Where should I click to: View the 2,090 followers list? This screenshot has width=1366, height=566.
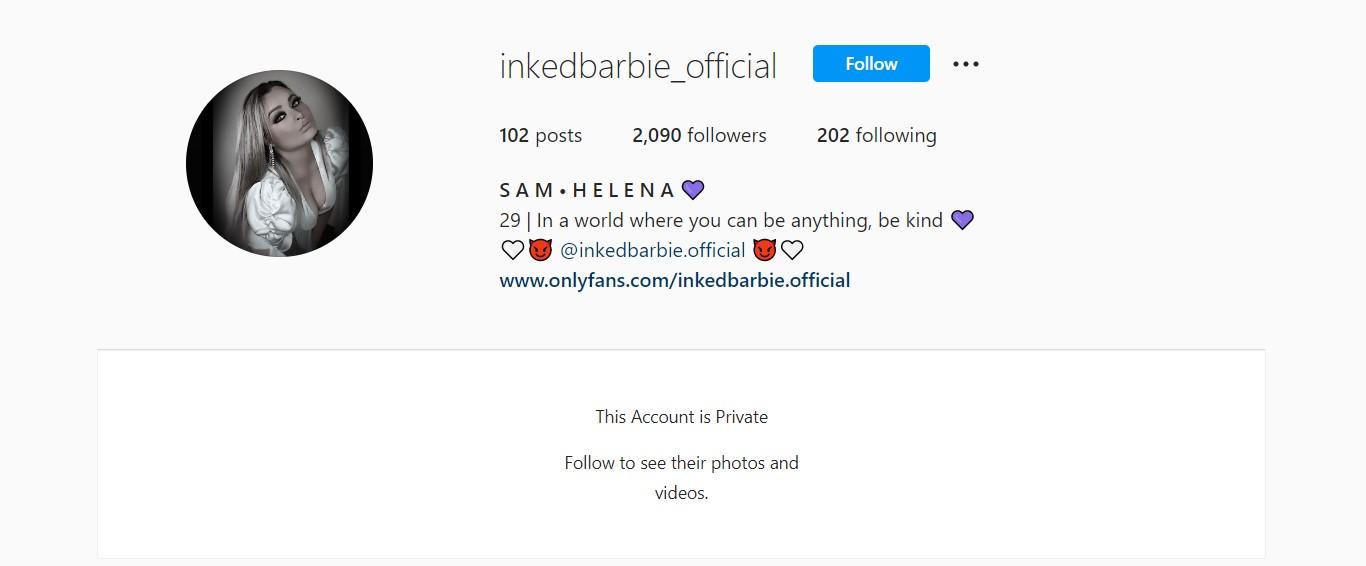(699, 135)
